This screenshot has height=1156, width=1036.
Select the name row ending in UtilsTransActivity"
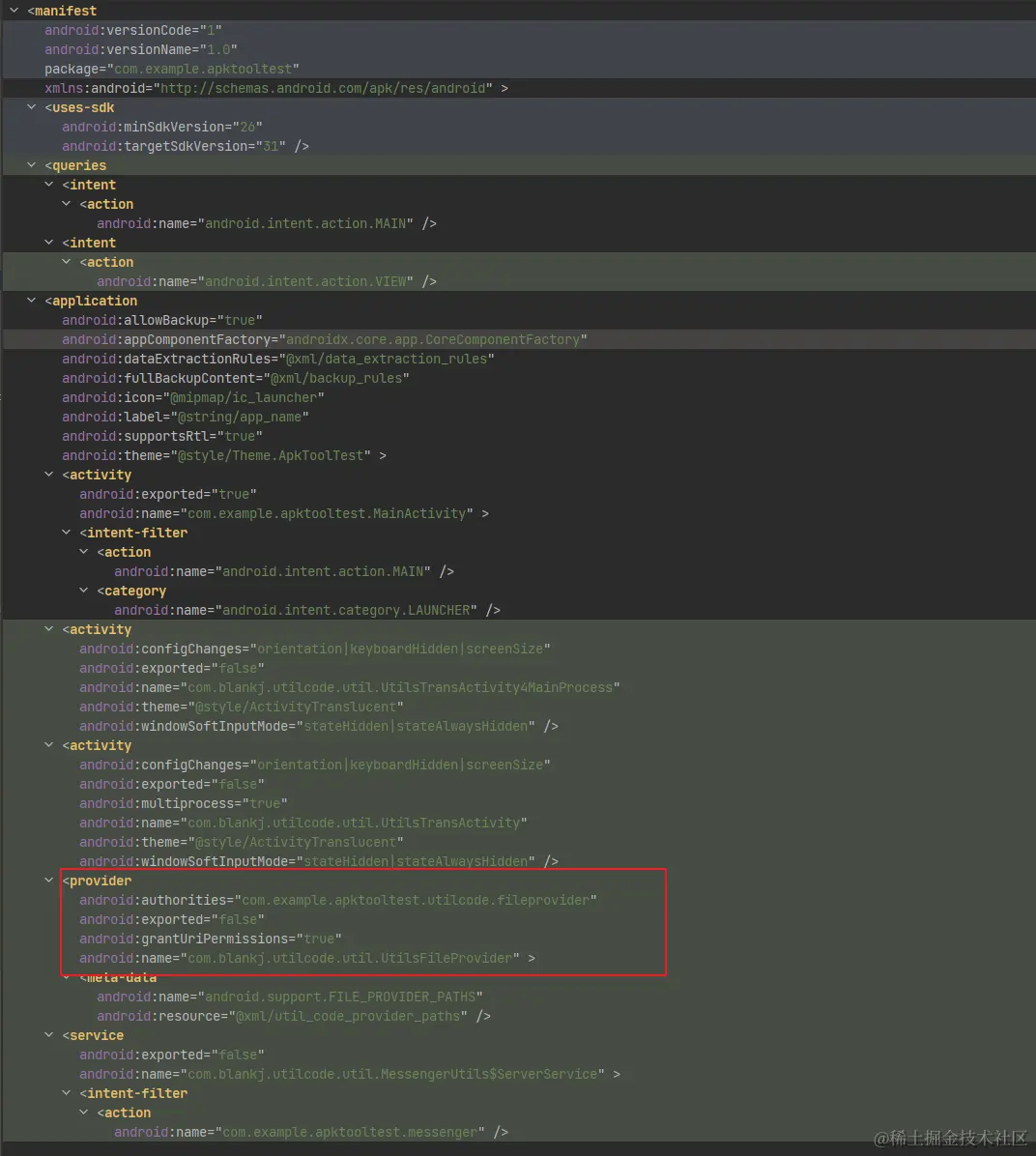point(518,823)
